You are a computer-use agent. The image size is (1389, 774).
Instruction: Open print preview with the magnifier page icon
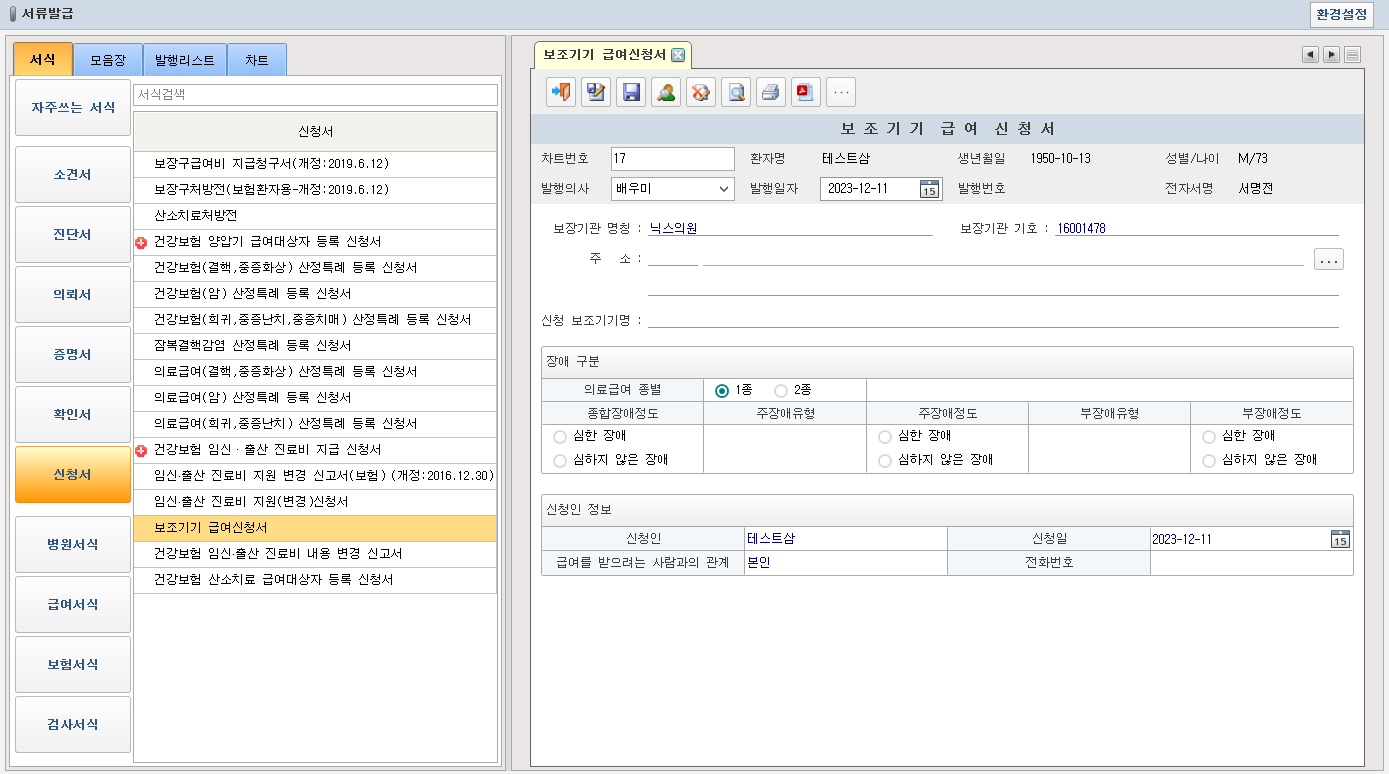click(x=736, y=92)
